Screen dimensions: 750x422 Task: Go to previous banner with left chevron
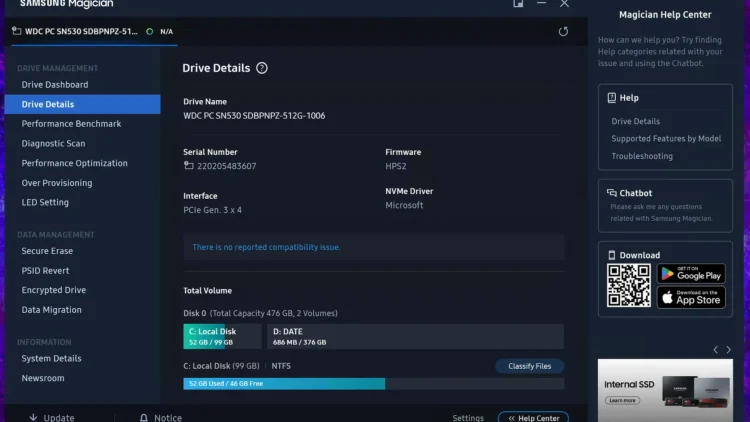point(715,350)
